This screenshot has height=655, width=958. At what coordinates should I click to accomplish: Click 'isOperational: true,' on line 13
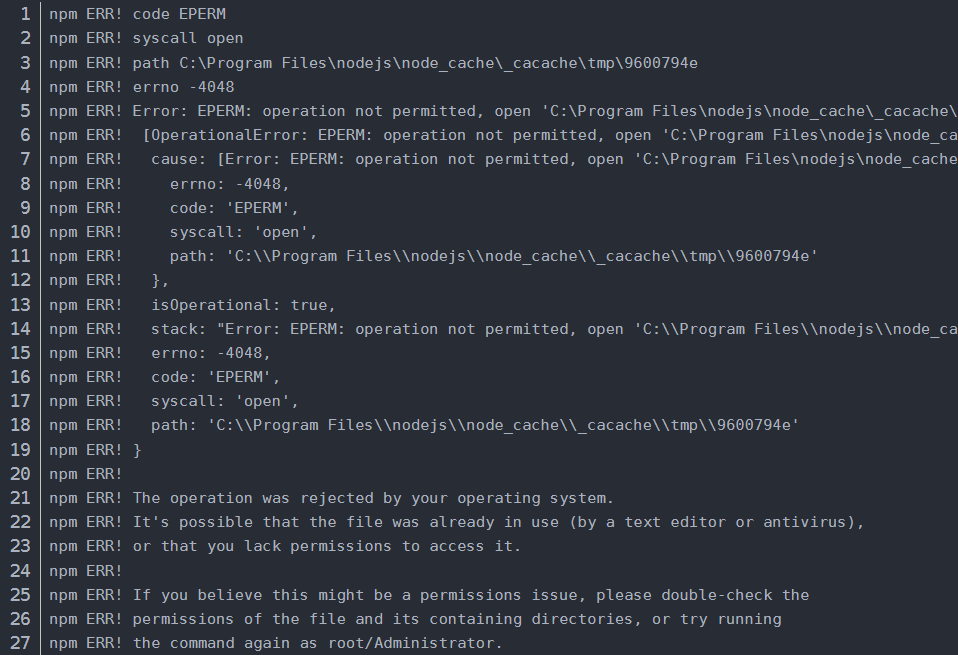[x=243, y=304]
